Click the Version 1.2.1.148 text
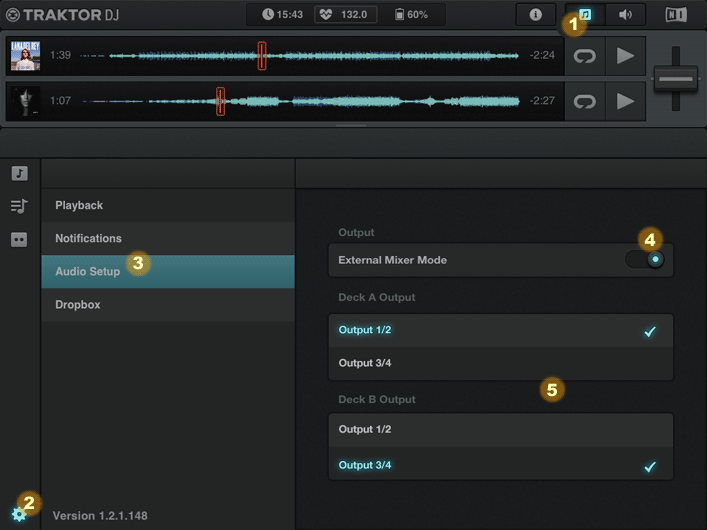This screenshot has width=707, height=530. 100,516
